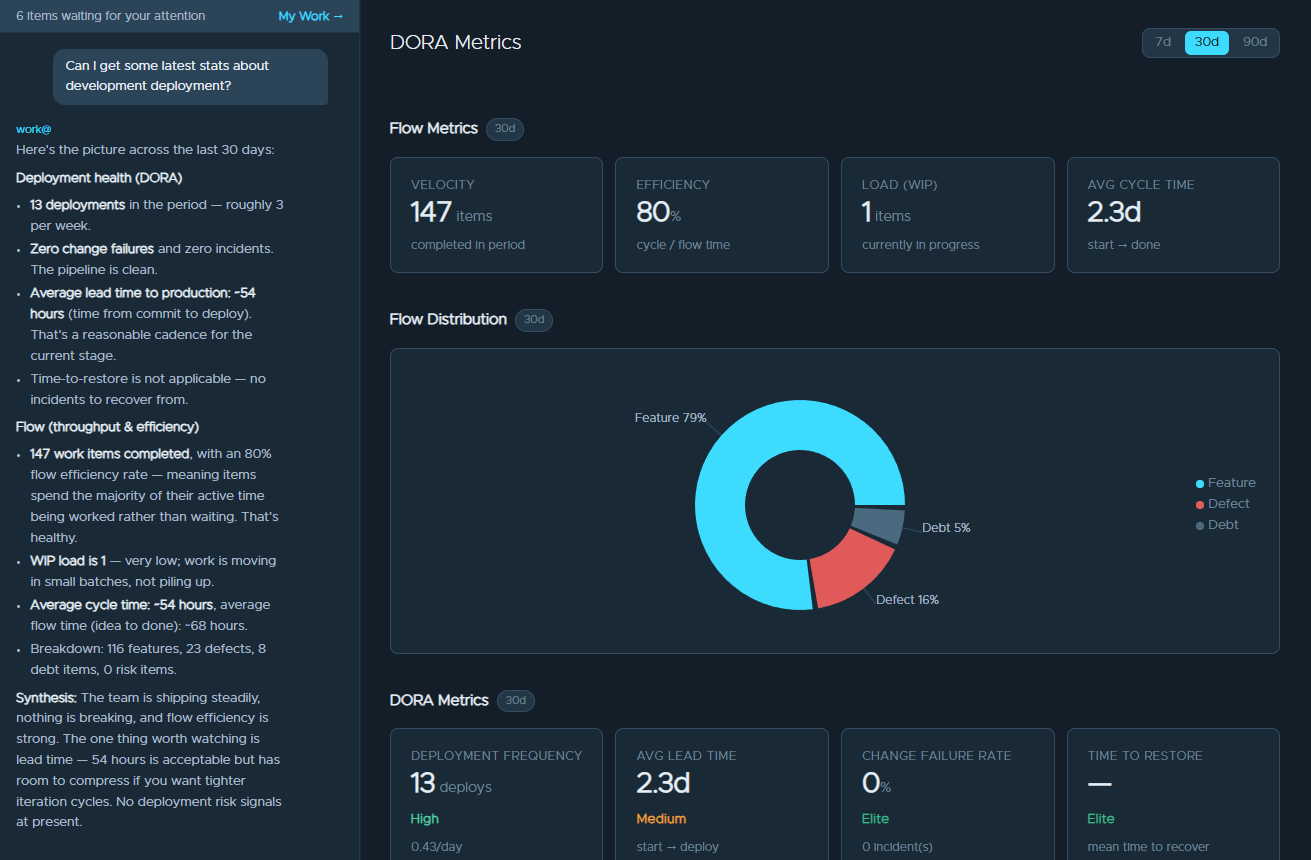Click the 'Elite' rating under Change Failure Rate
Image resolution: width=1311 pixels, height=860 pixels.
click(x=875, y=818)
